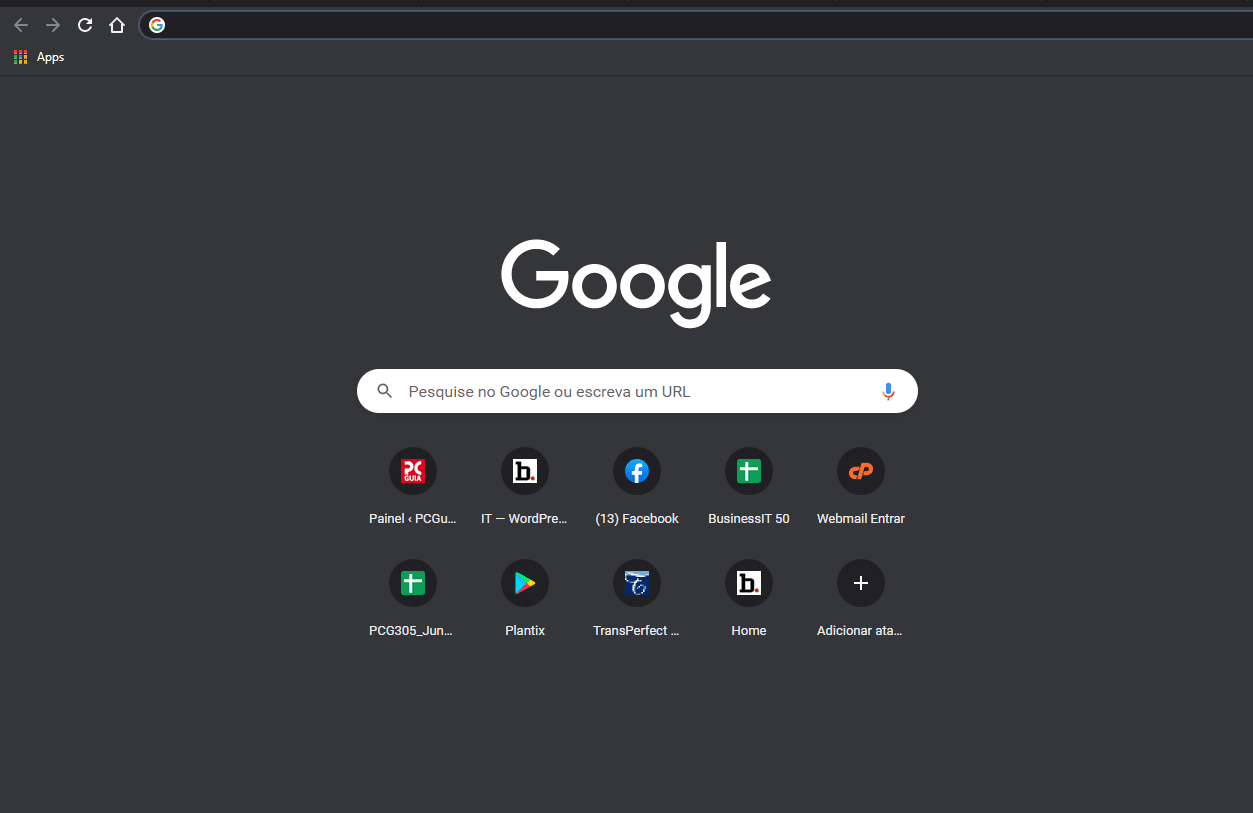Open the Plantix Play Store icon
Image resolution: width=1253 pixels, height=813 pixels.
[x=525, y=583]
